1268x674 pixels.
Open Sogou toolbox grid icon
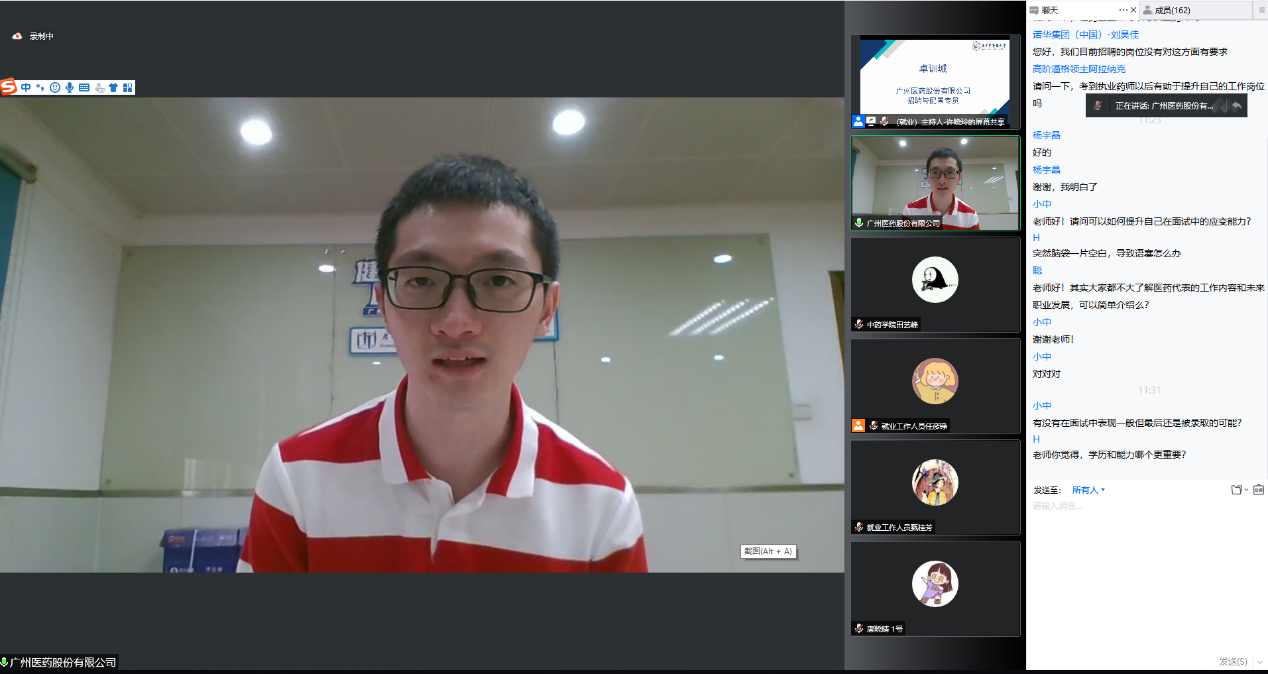click(x=127, y=88)
